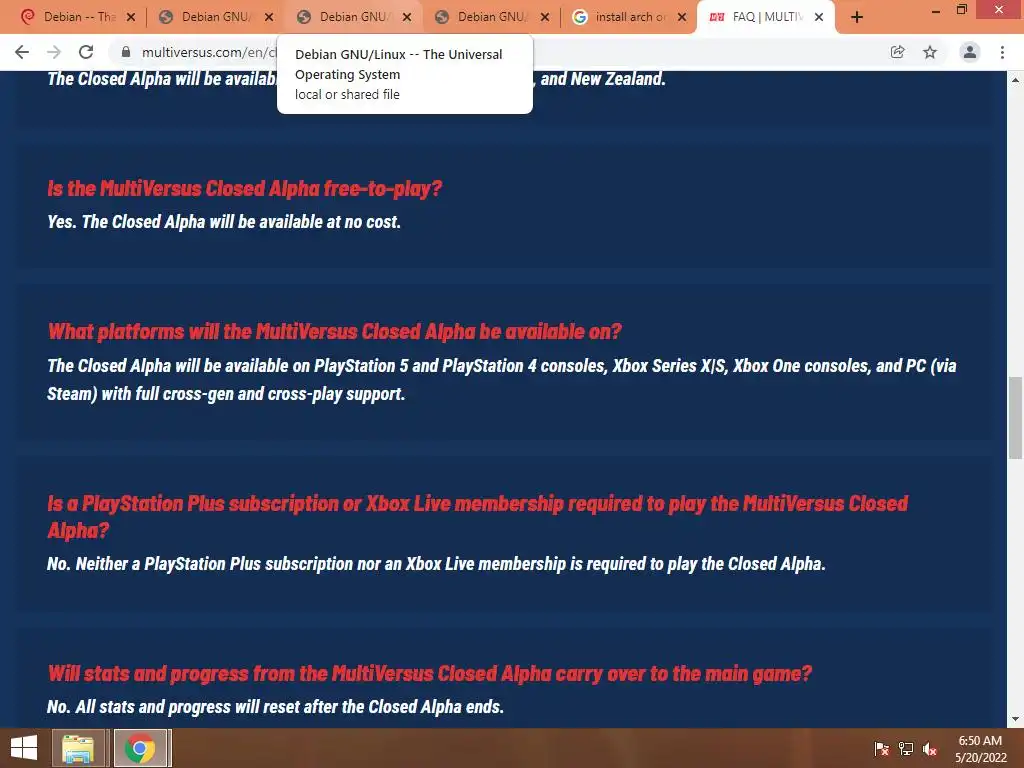
Task: Click the page scrollbar thumb
Action: pyautogui.click(x=1016, y=418)
